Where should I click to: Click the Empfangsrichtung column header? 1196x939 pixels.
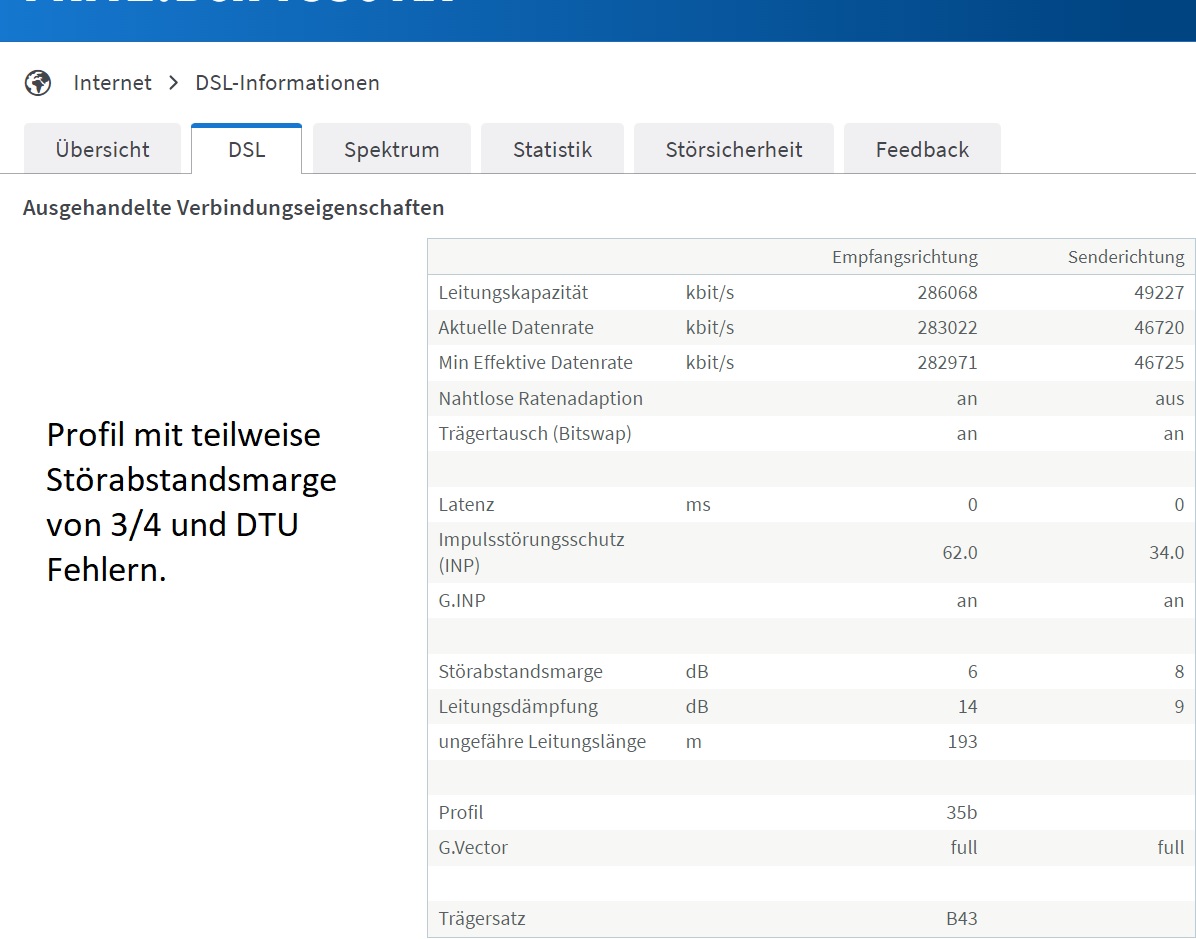pyautogui.click(x=905, y=257)
